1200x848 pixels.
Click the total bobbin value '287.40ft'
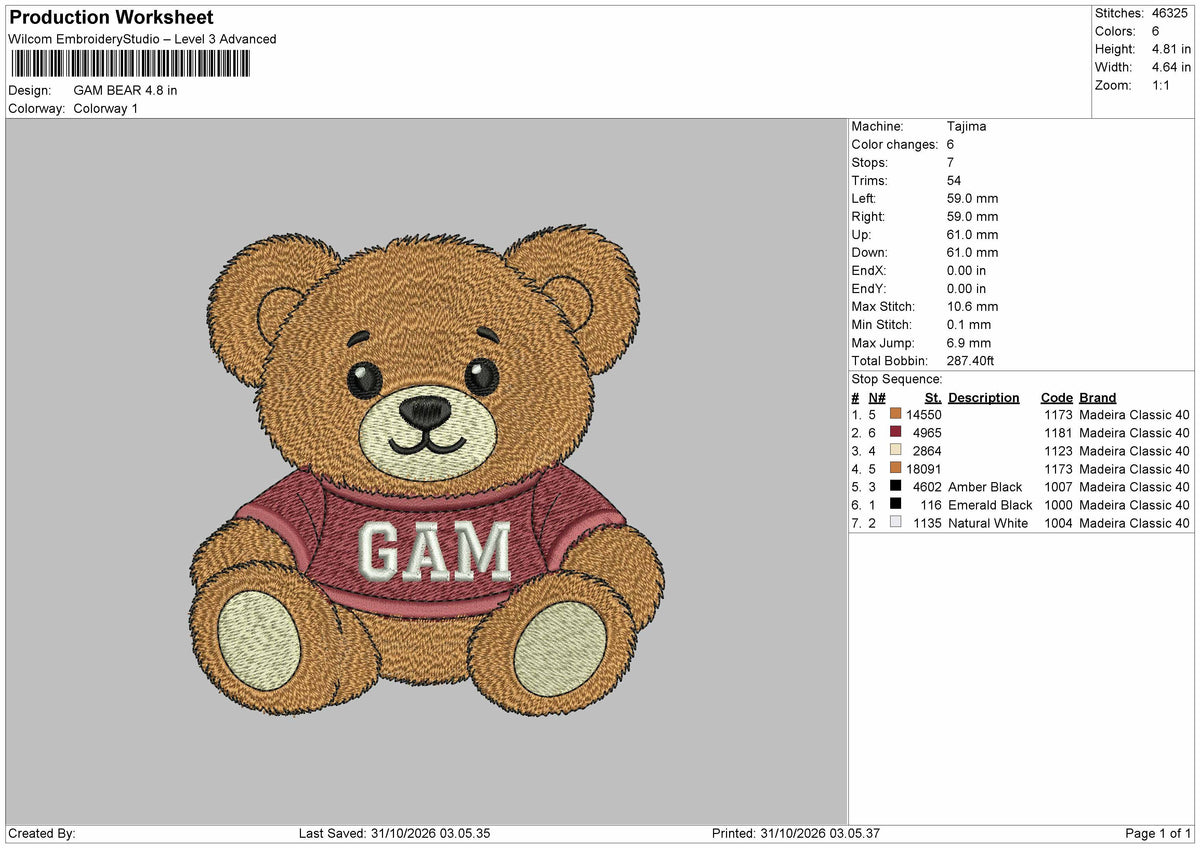point(970,360)
